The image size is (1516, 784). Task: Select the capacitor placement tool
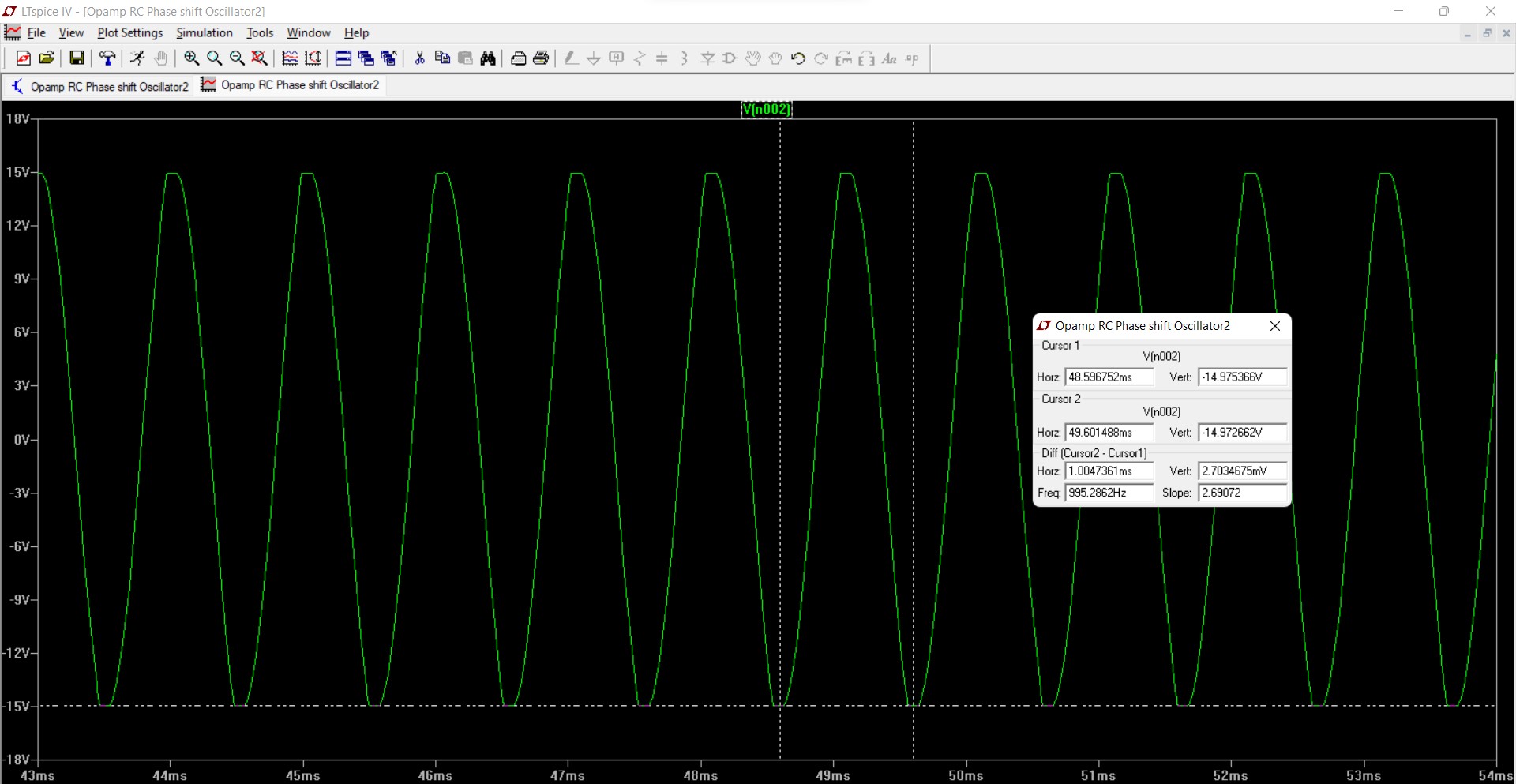click(662, 58)
